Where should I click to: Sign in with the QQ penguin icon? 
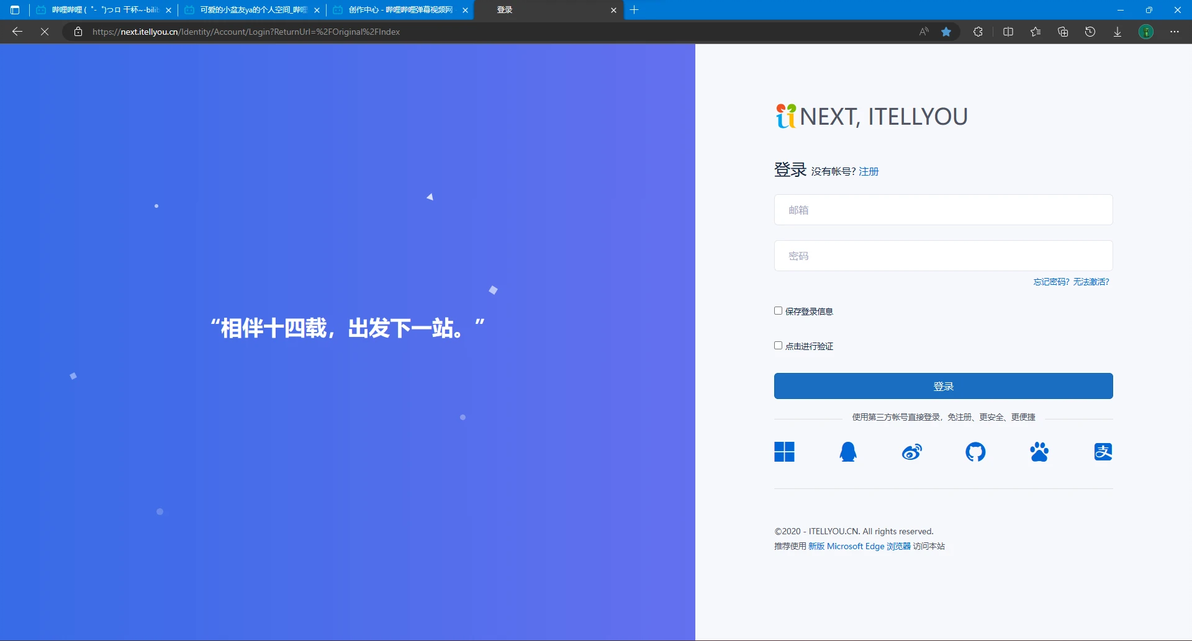(x=848, y=452)
